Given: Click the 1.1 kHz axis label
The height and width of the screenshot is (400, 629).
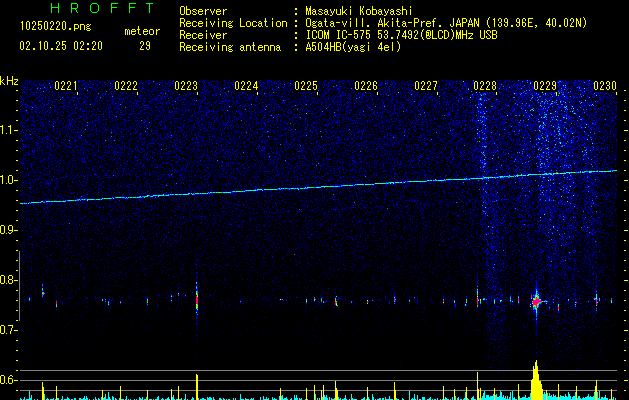Looking at the screenshot, I should click(x=8, y=130).
